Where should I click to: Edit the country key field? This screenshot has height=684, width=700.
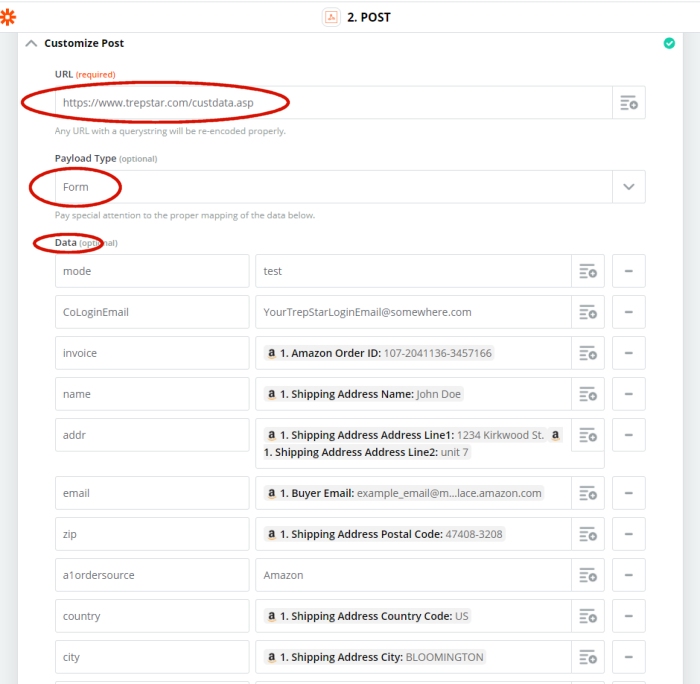152,616
